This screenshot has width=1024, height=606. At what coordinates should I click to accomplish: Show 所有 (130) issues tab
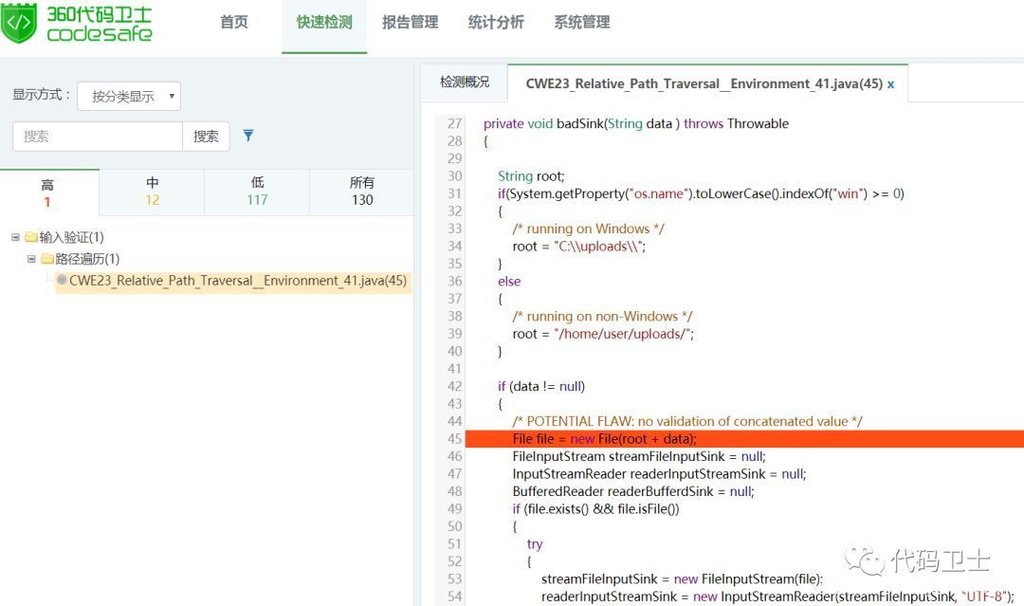click(x=362, y=191)
